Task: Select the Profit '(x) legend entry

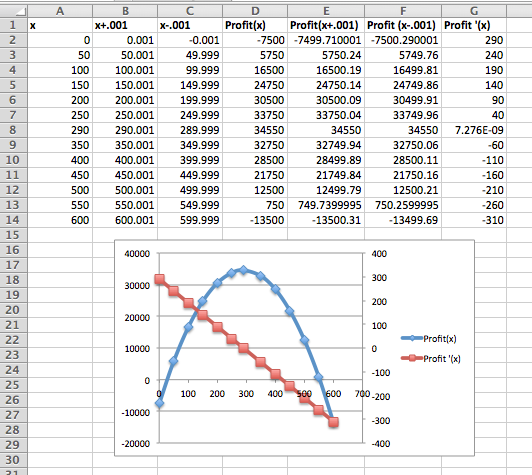Action: click(x=431, y=358)
